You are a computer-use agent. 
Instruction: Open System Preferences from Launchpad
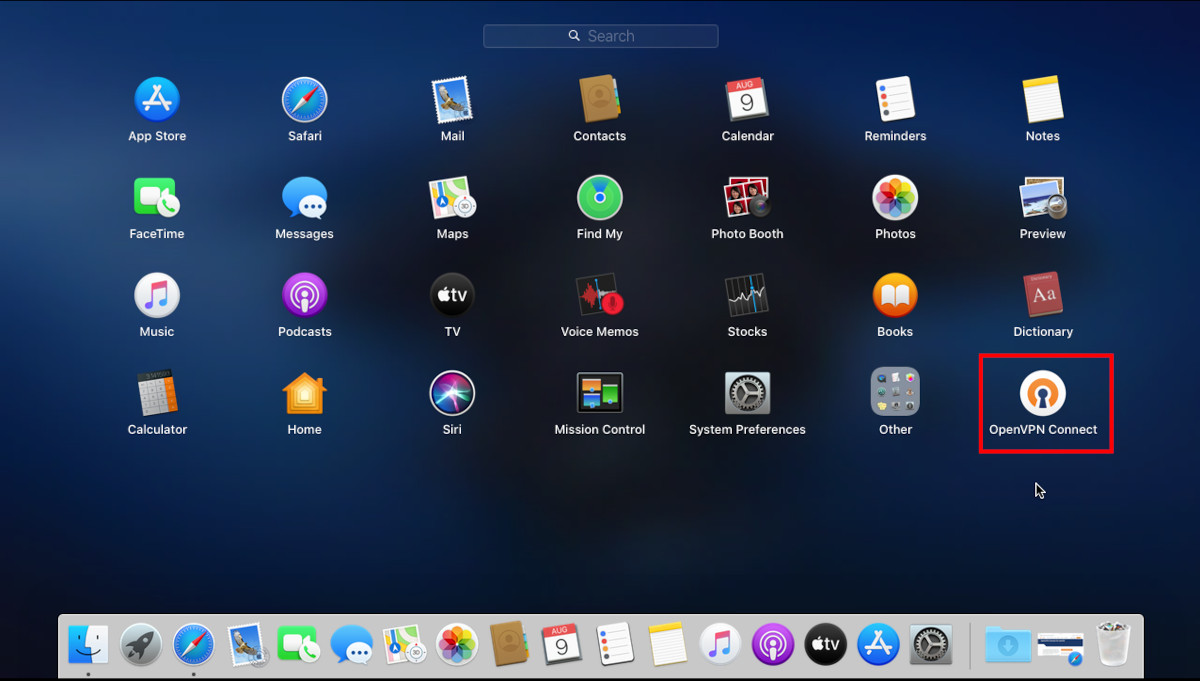coord(747,394)
